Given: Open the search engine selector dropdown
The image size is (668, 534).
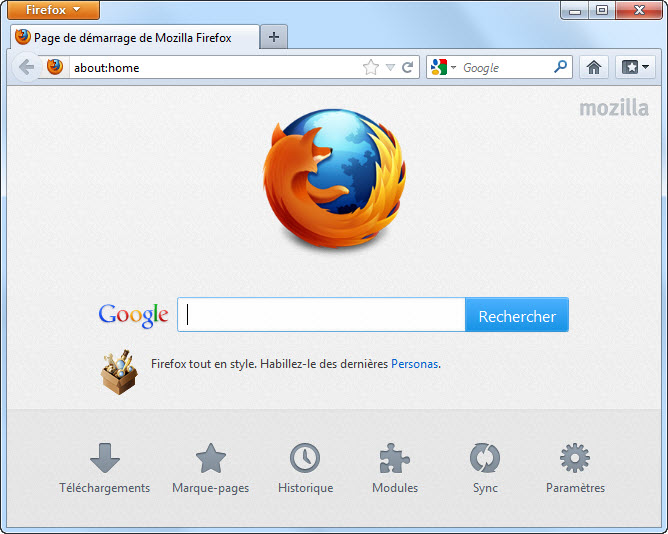Looking at the screenshot, I should coord(443,67).
